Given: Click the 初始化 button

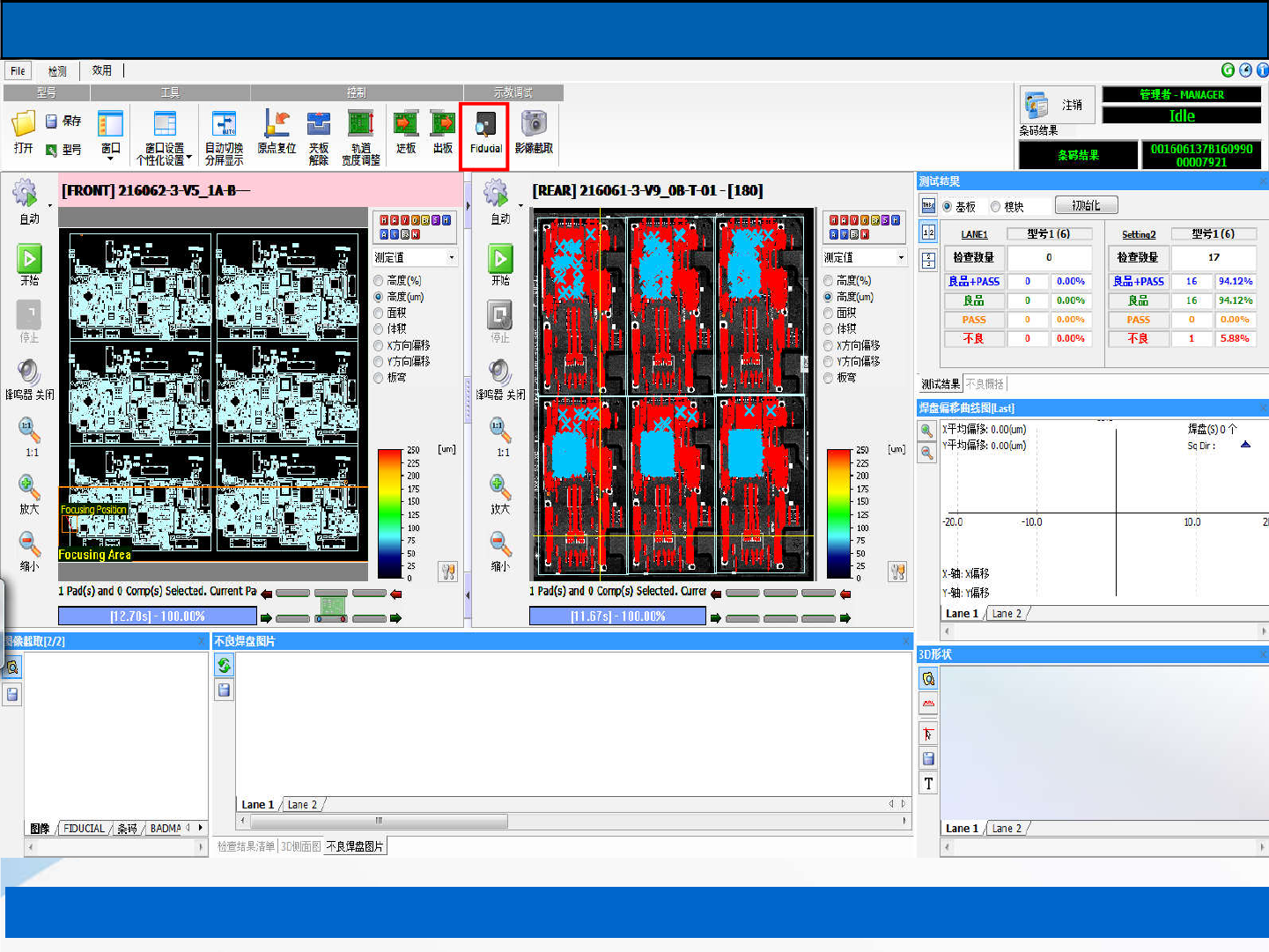Looking at the screenshot, I should 1086,205.
